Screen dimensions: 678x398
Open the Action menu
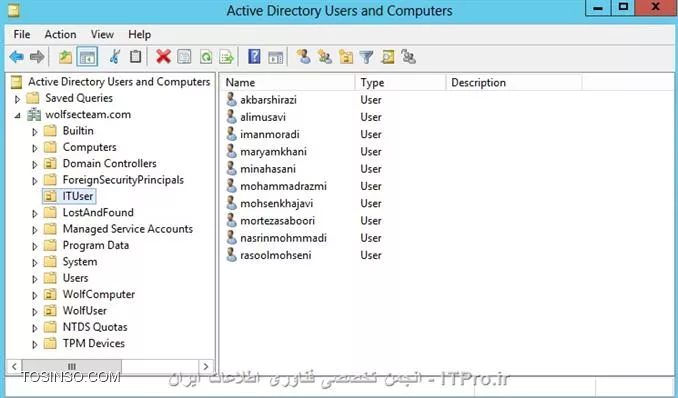(61, 34)
